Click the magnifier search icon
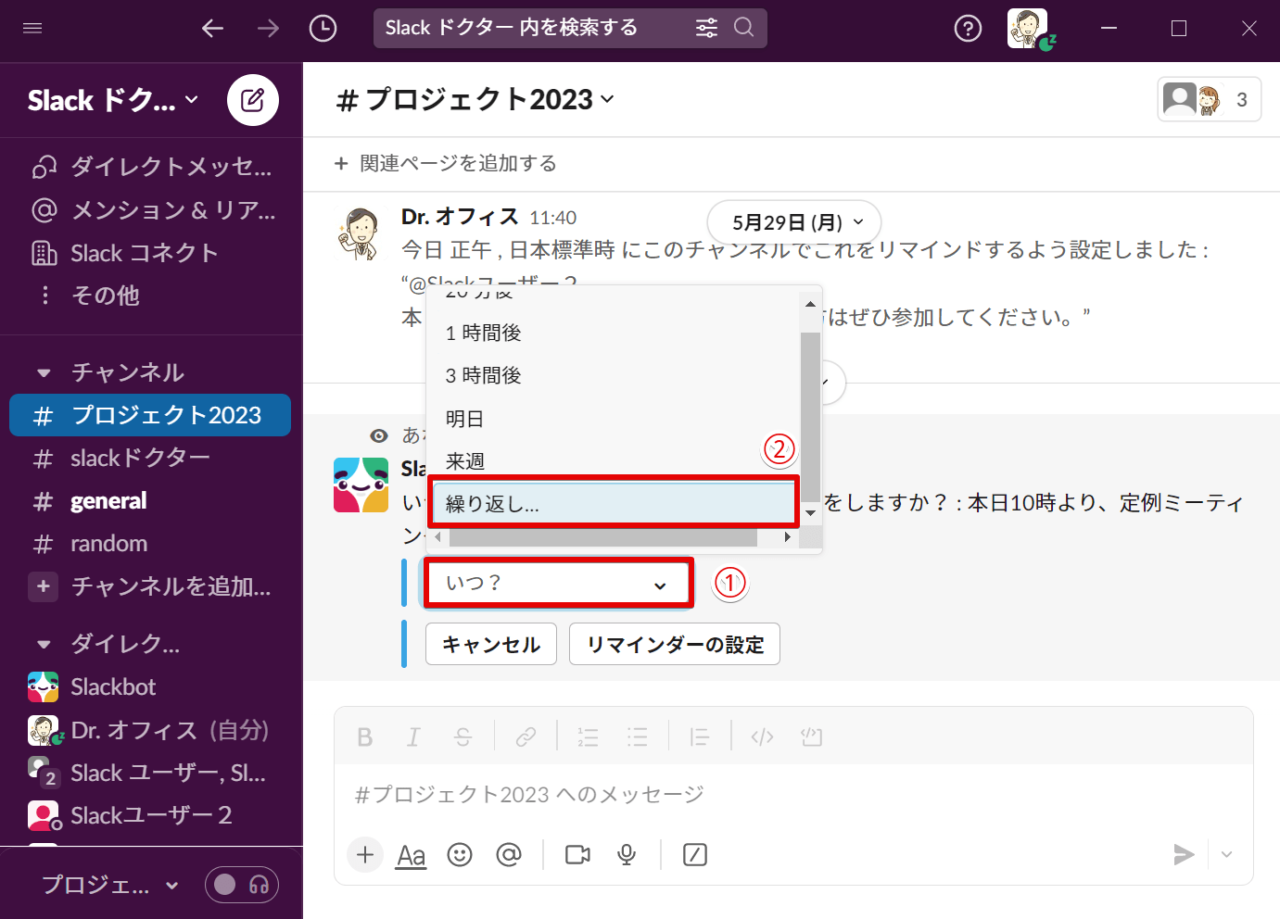This screenshot has height=919, width=1280. click(x=744, y=27)
